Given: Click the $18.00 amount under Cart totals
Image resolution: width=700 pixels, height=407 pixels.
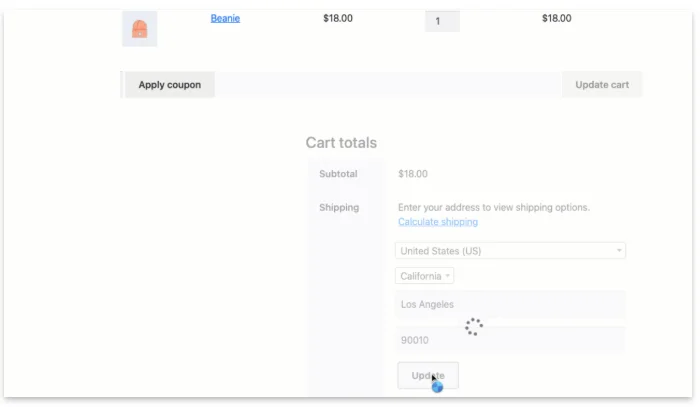Looking at the screenshot, I should 413,174.
